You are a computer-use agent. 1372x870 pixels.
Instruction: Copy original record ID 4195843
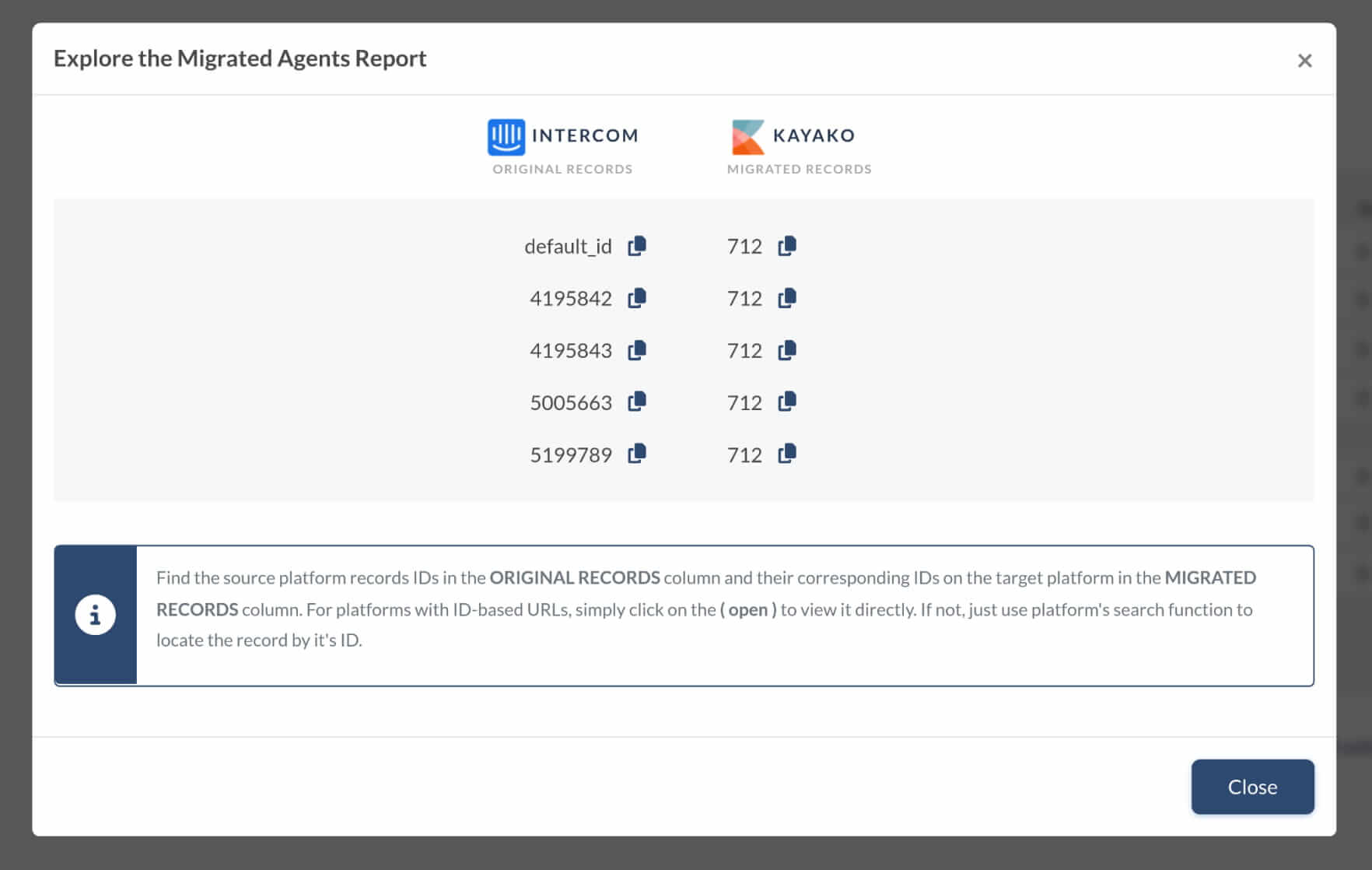[x=637, y=350]
